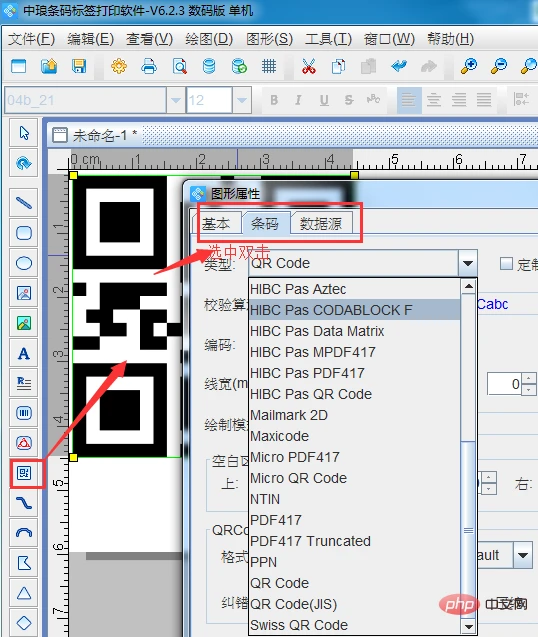538x637 pixels.
Task: Tick the checkbox right of type dropdown
Action: (506, 264)
